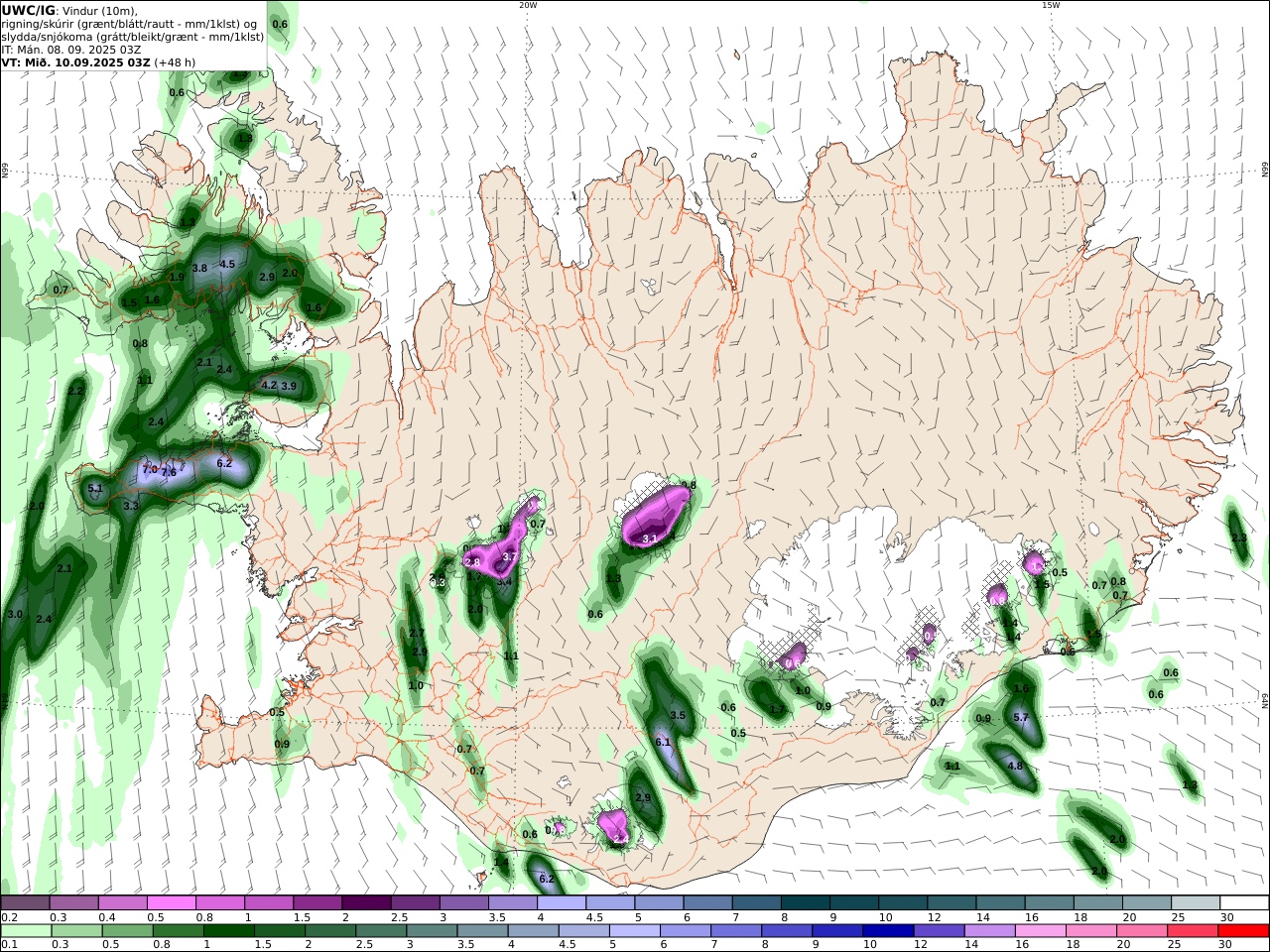1270x952 pixels.
Task: Select the 2.2 rainfall value over the sea
Action: (76, 391)
